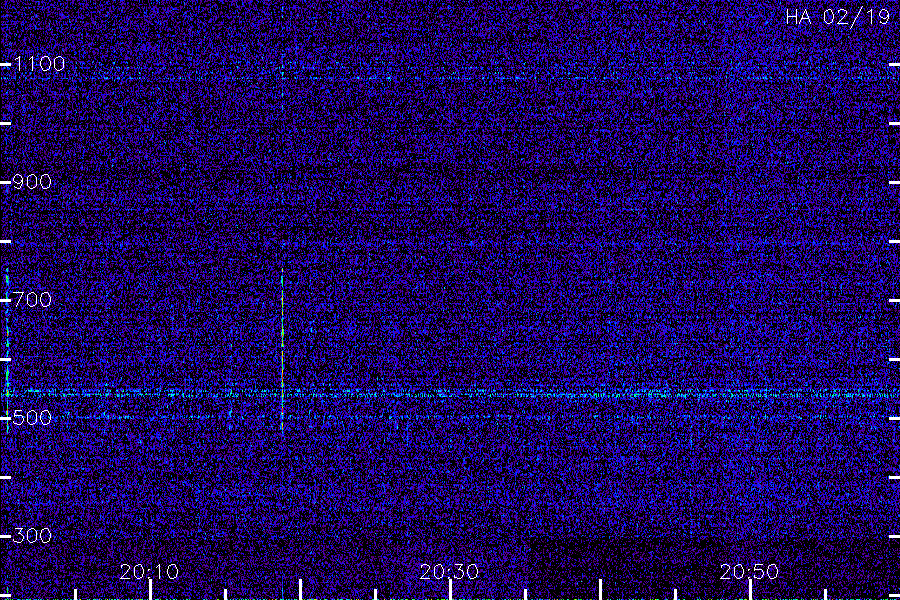Click the 20:30 time axis label
900x600 pixels.
tap(449, 572)
